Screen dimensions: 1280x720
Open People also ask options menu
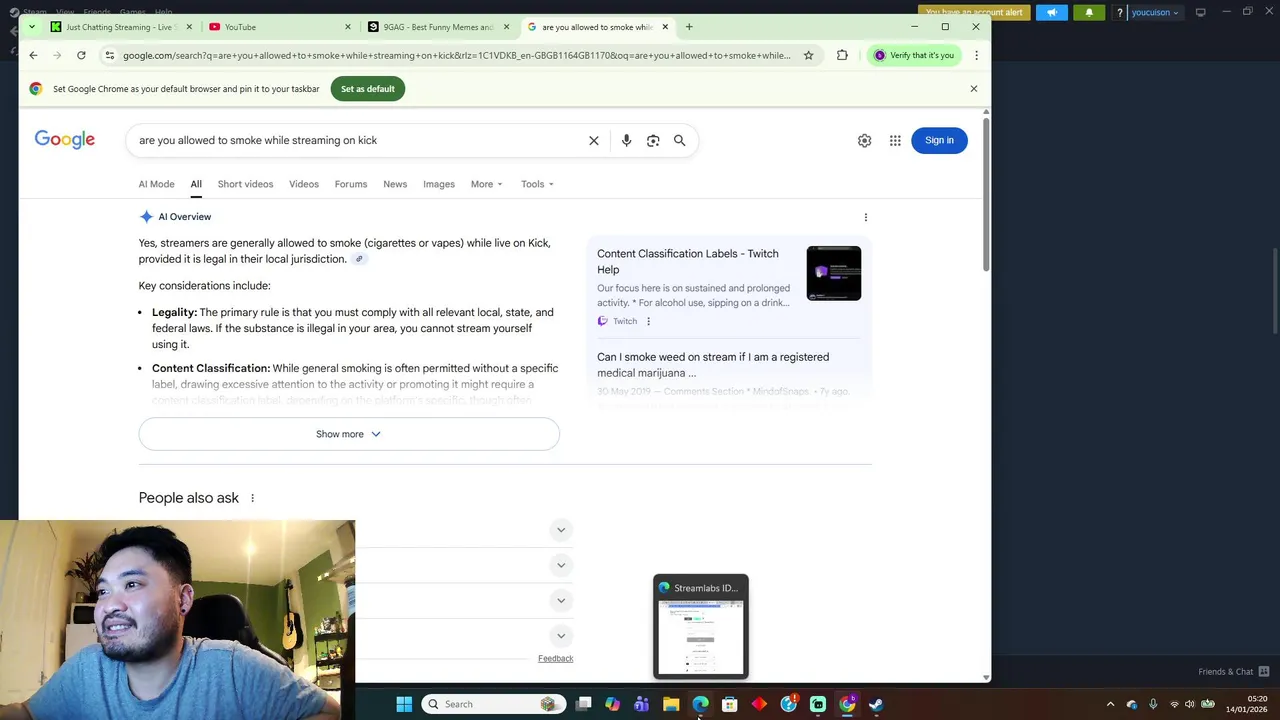(252, 498)
